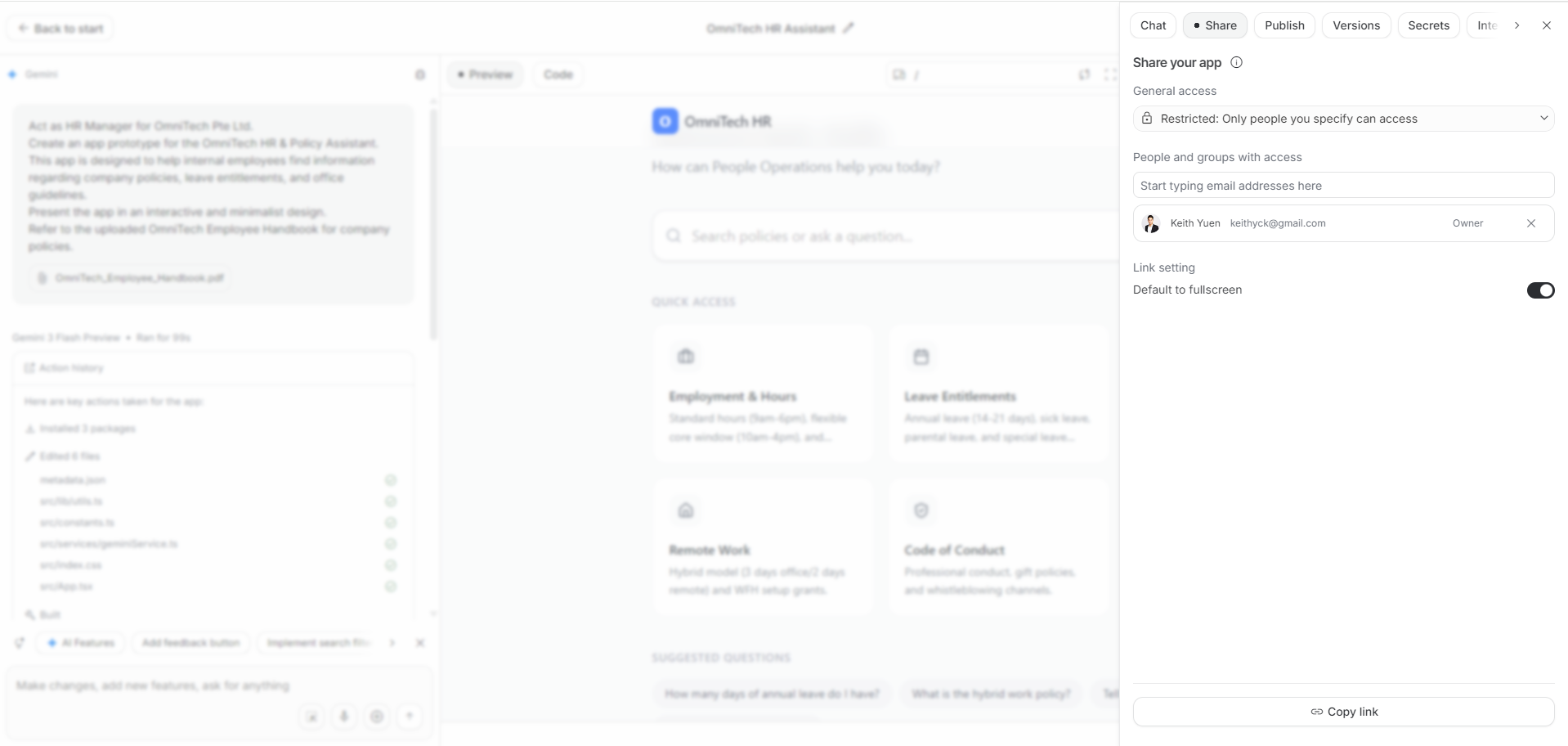Click Keith Yuen's profile avatar
This screenshot has width=1568, height=746.
1151,223
